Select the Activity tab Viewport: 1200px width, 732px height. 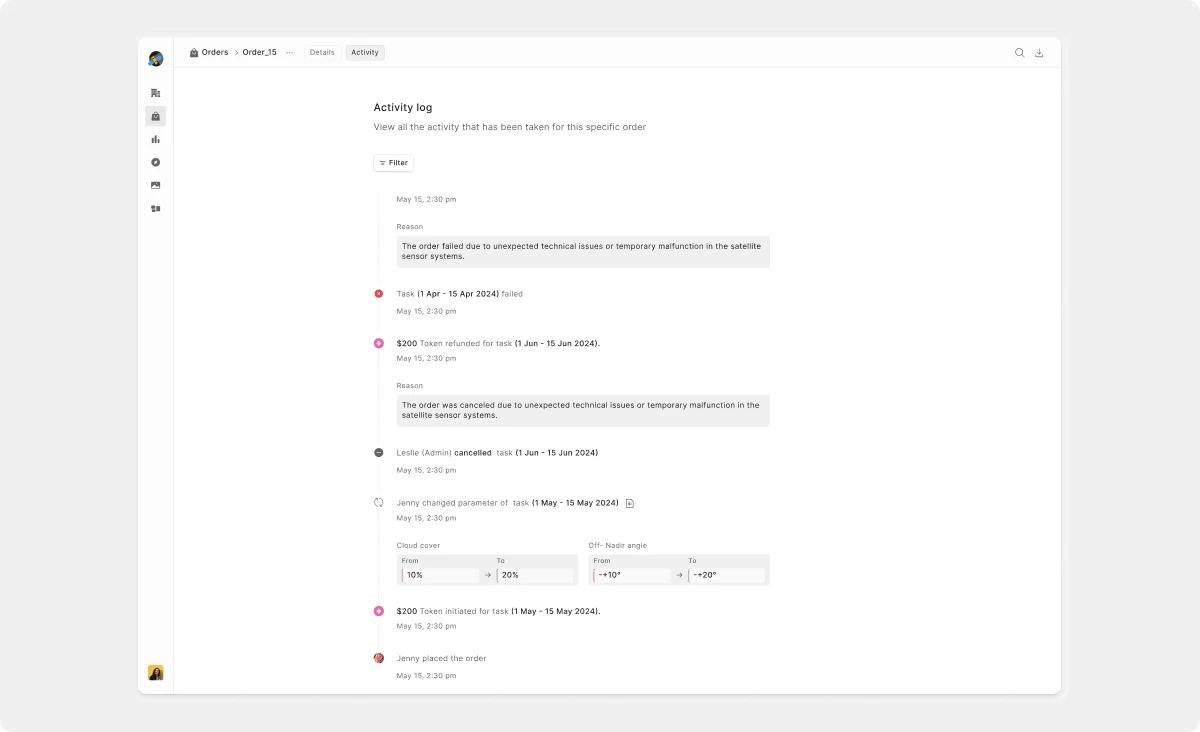click(365, 52)
